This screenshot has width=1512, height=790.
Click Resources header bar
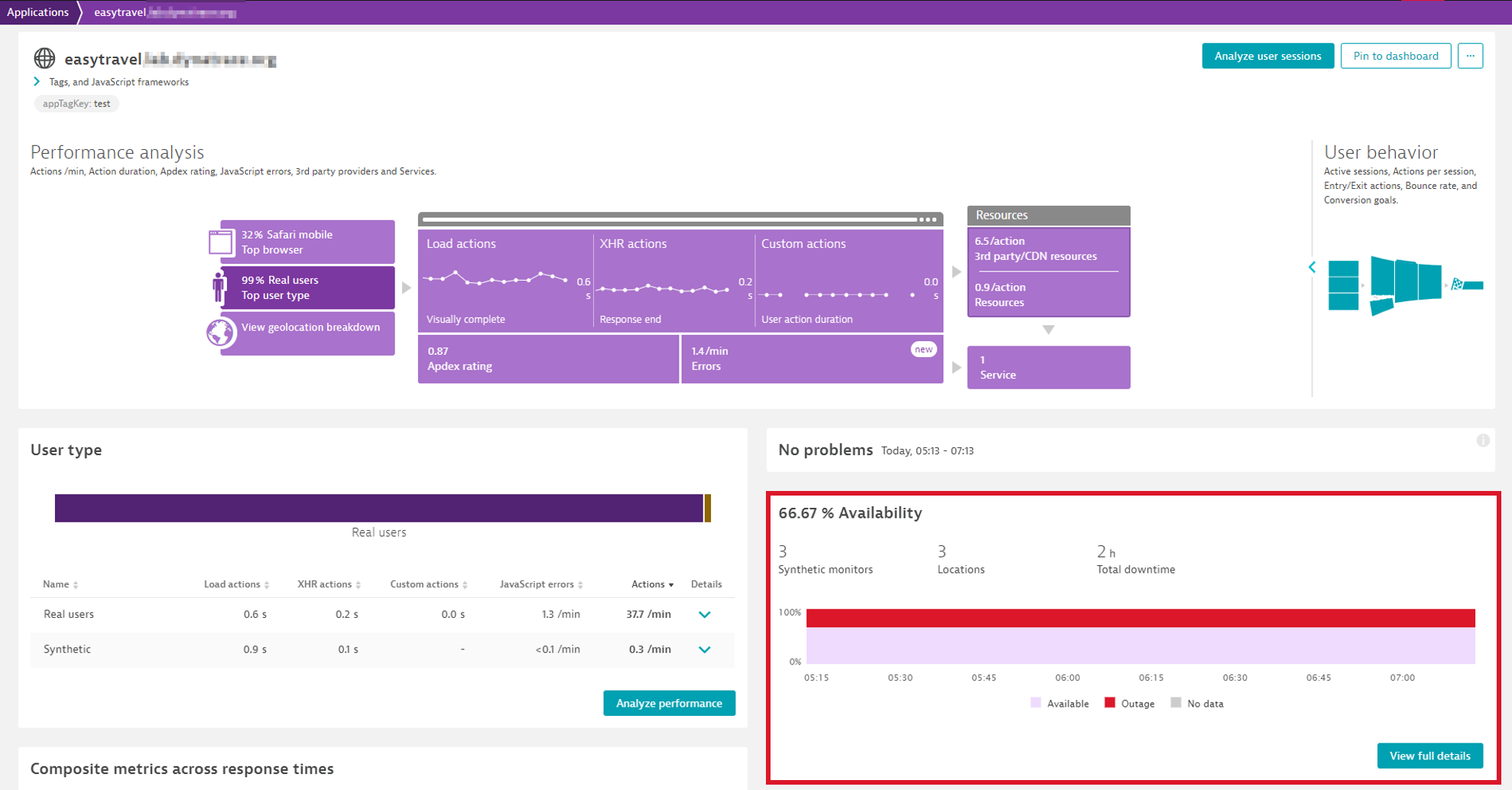tap(1048, 215)
